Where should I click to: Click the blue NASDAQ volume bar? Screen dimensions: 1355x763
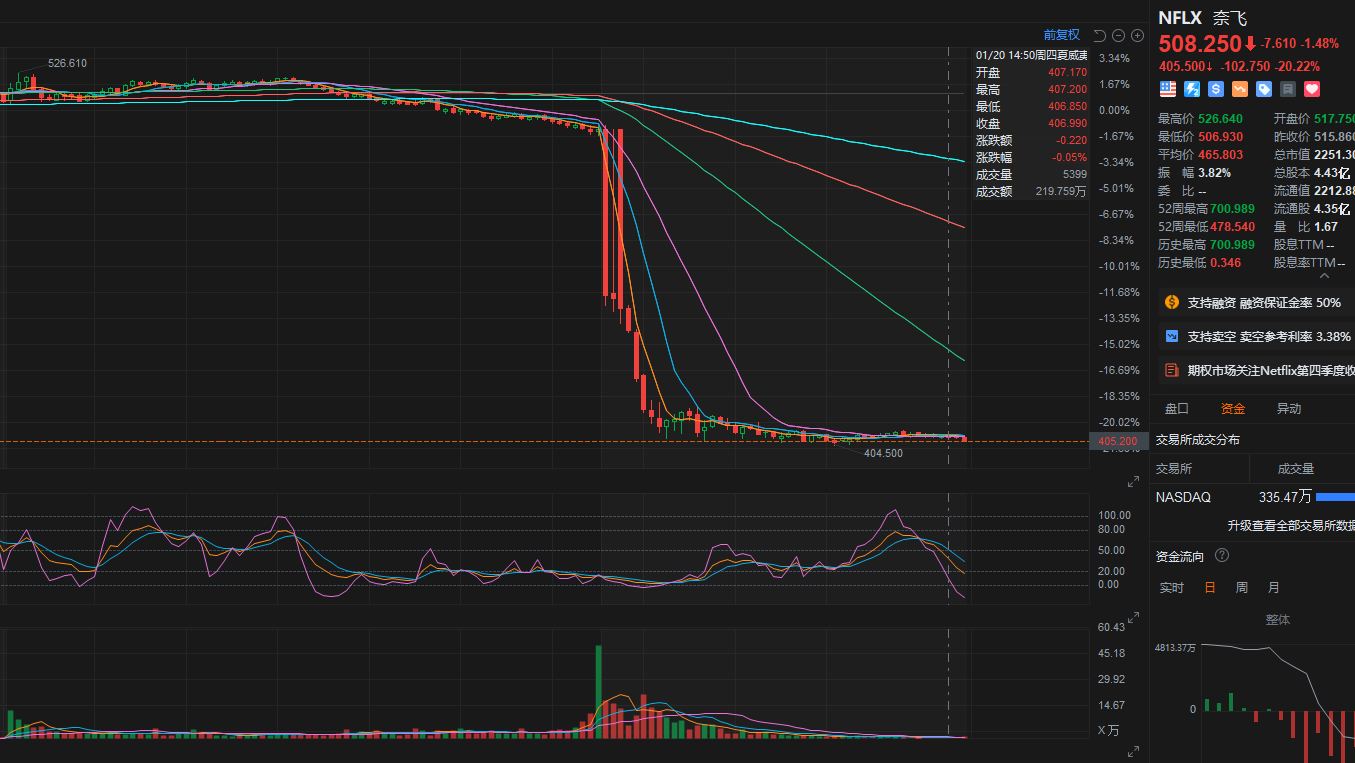click(x=1335, y=497)
